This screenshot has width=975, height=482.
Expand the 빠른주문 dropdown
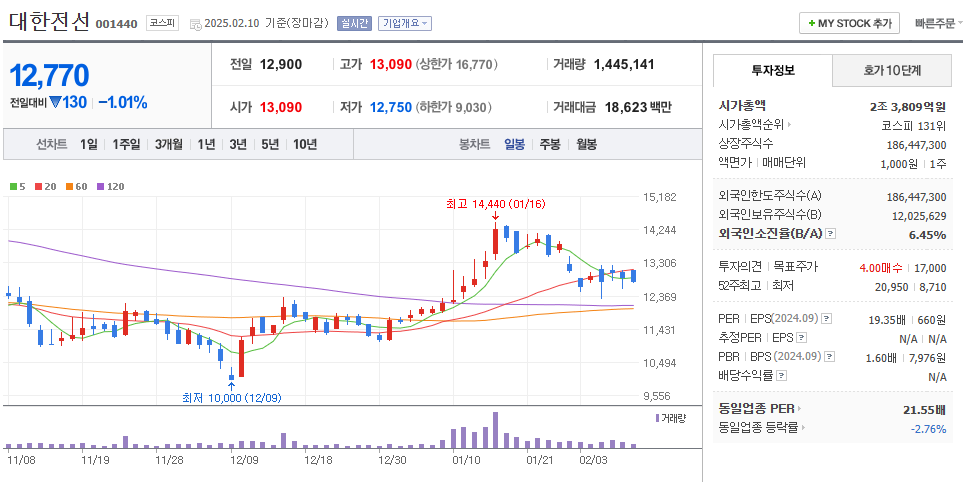tap(938, 24)
